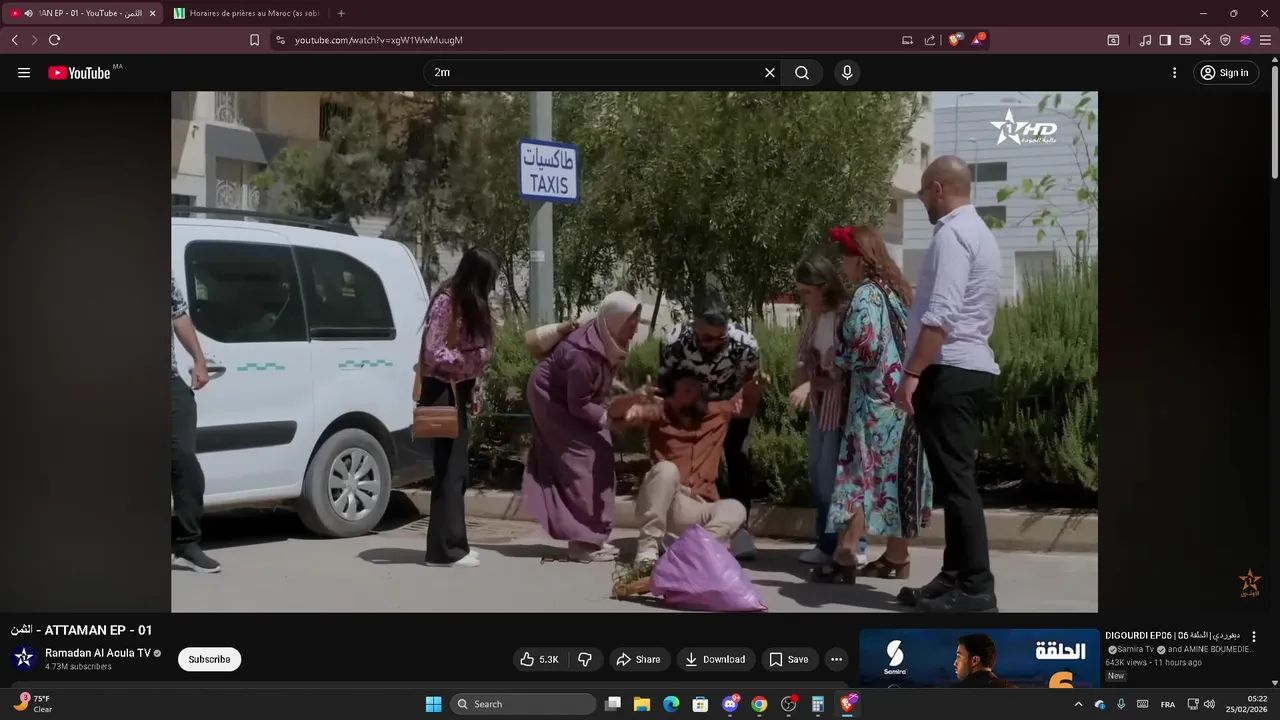Open DIGOURDI EP06 video title link
This screenshot has width=1280, height=720.
(1172, 636)
